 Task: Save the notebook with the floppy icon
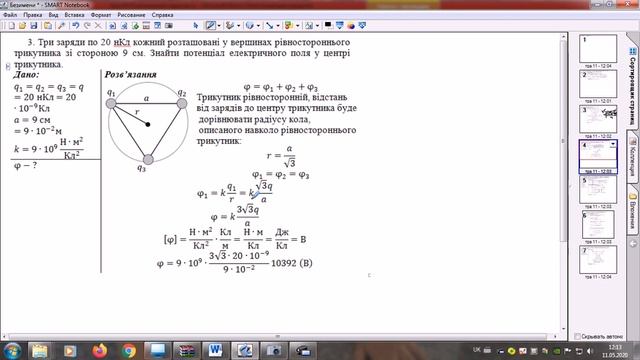click(x=34, y=26)
